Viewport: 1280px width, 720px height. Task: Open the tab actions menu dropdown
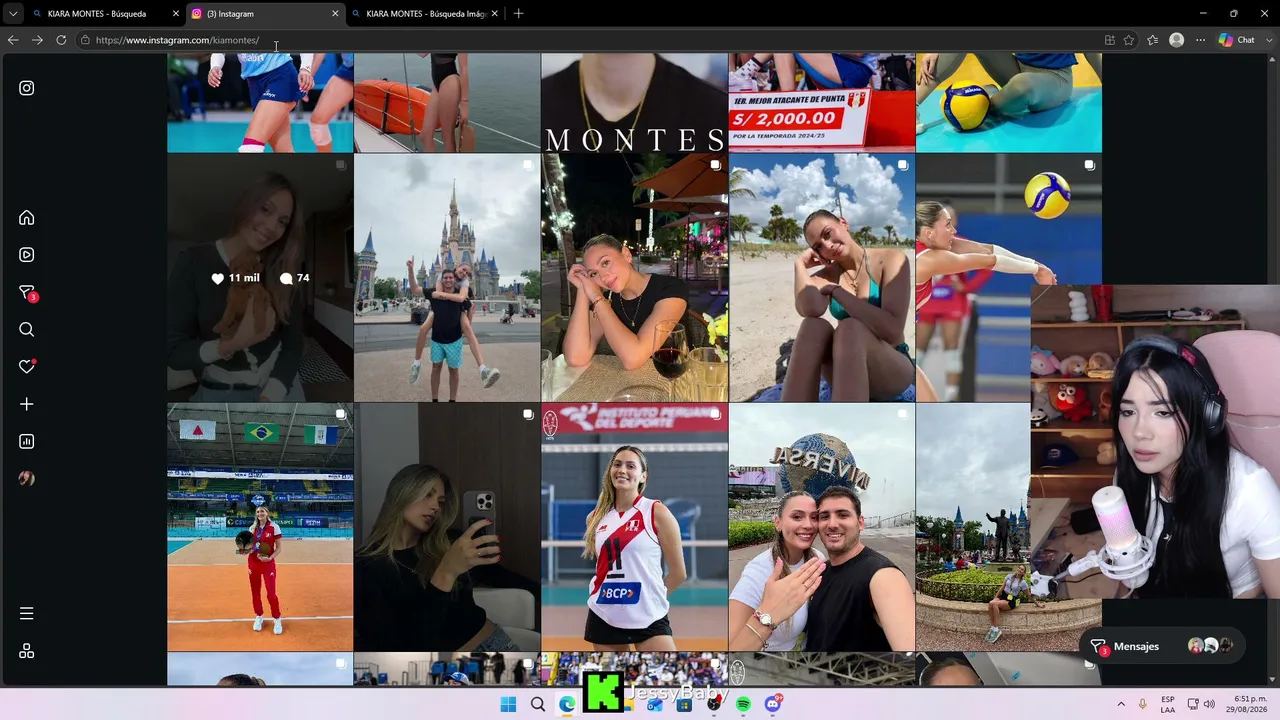13,14
